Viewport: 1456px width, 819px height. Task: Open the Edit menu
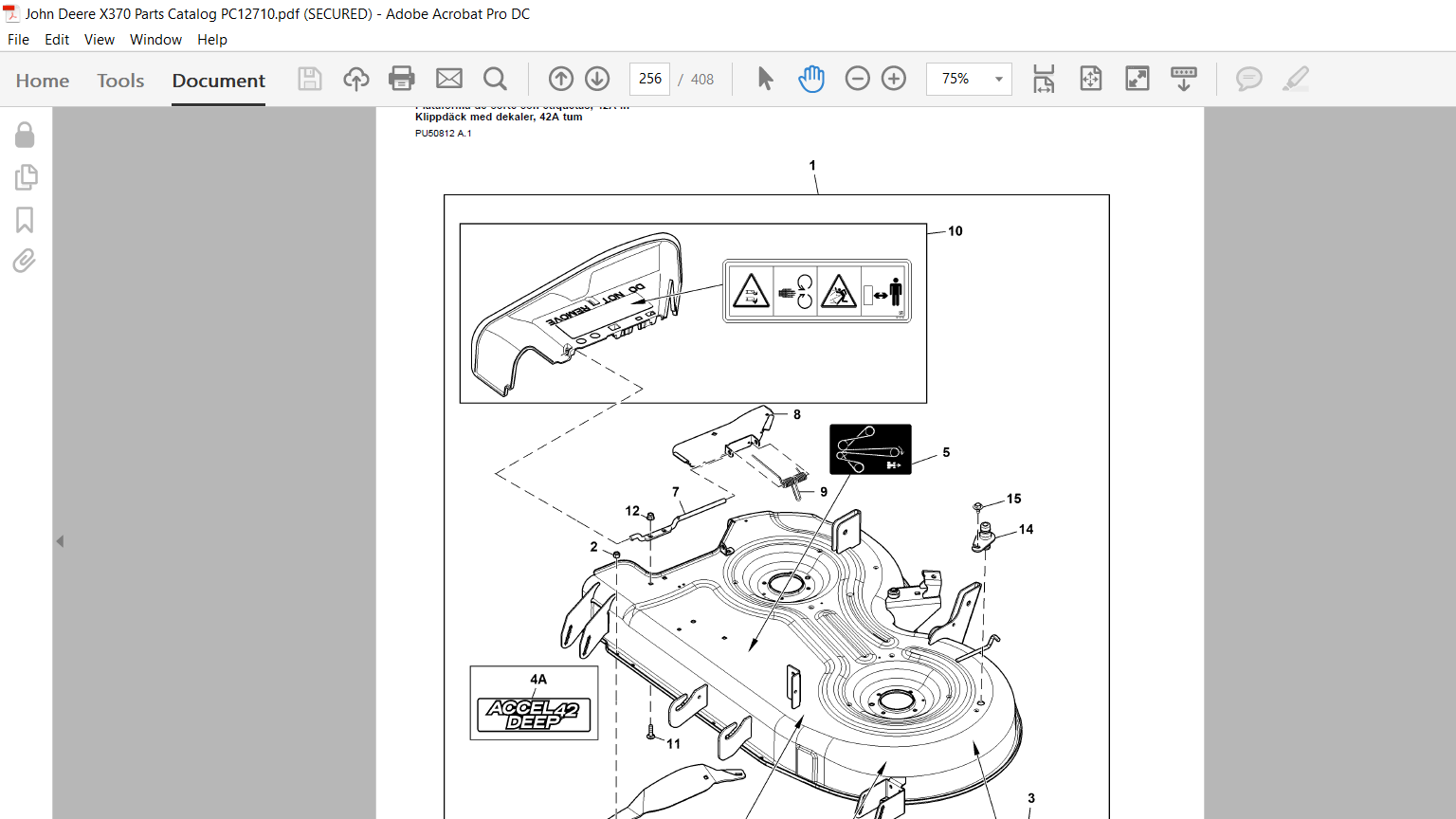pos(57,40)
